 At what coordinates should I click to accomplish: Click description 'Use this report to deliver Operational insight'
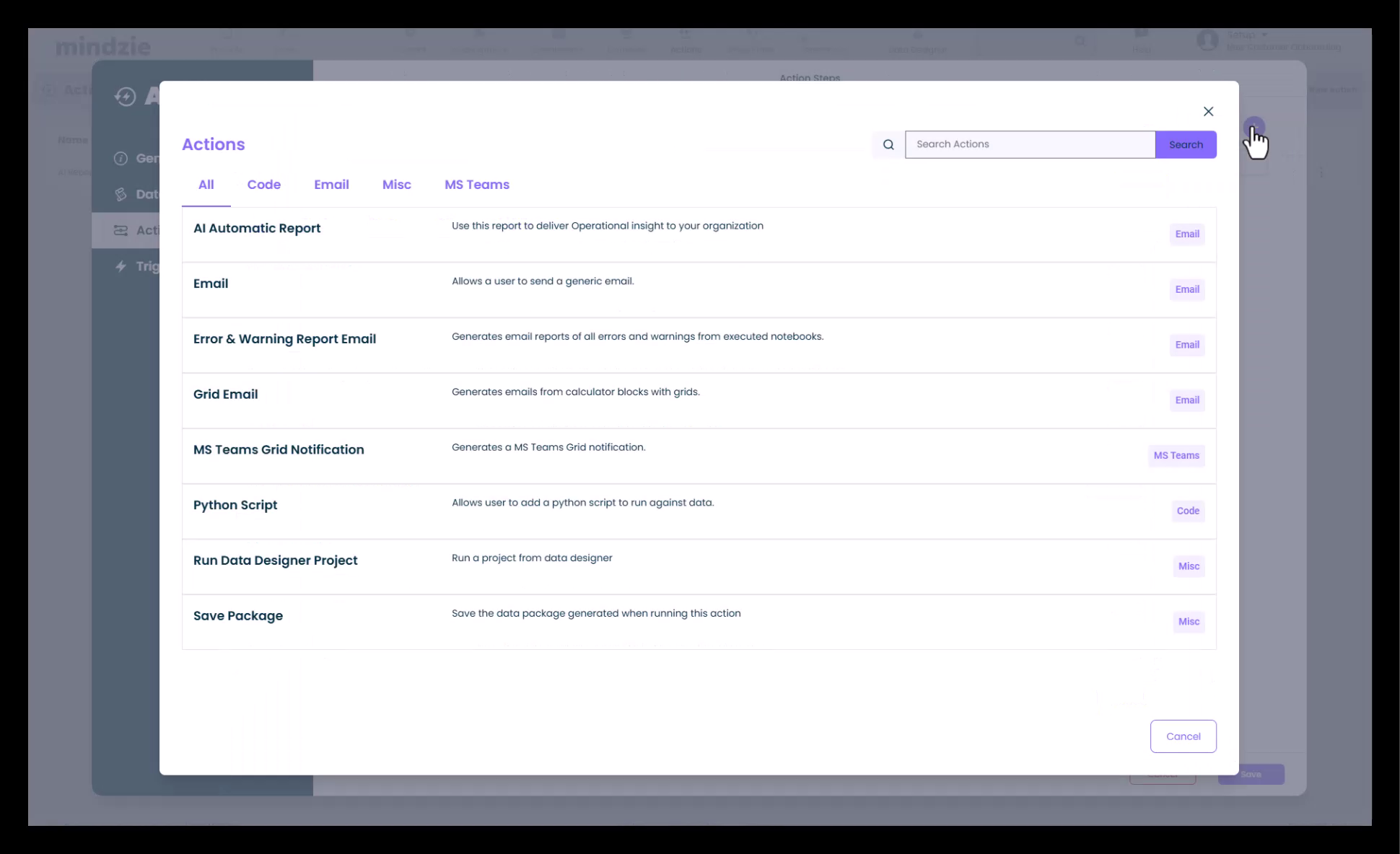tap(608, 226)
